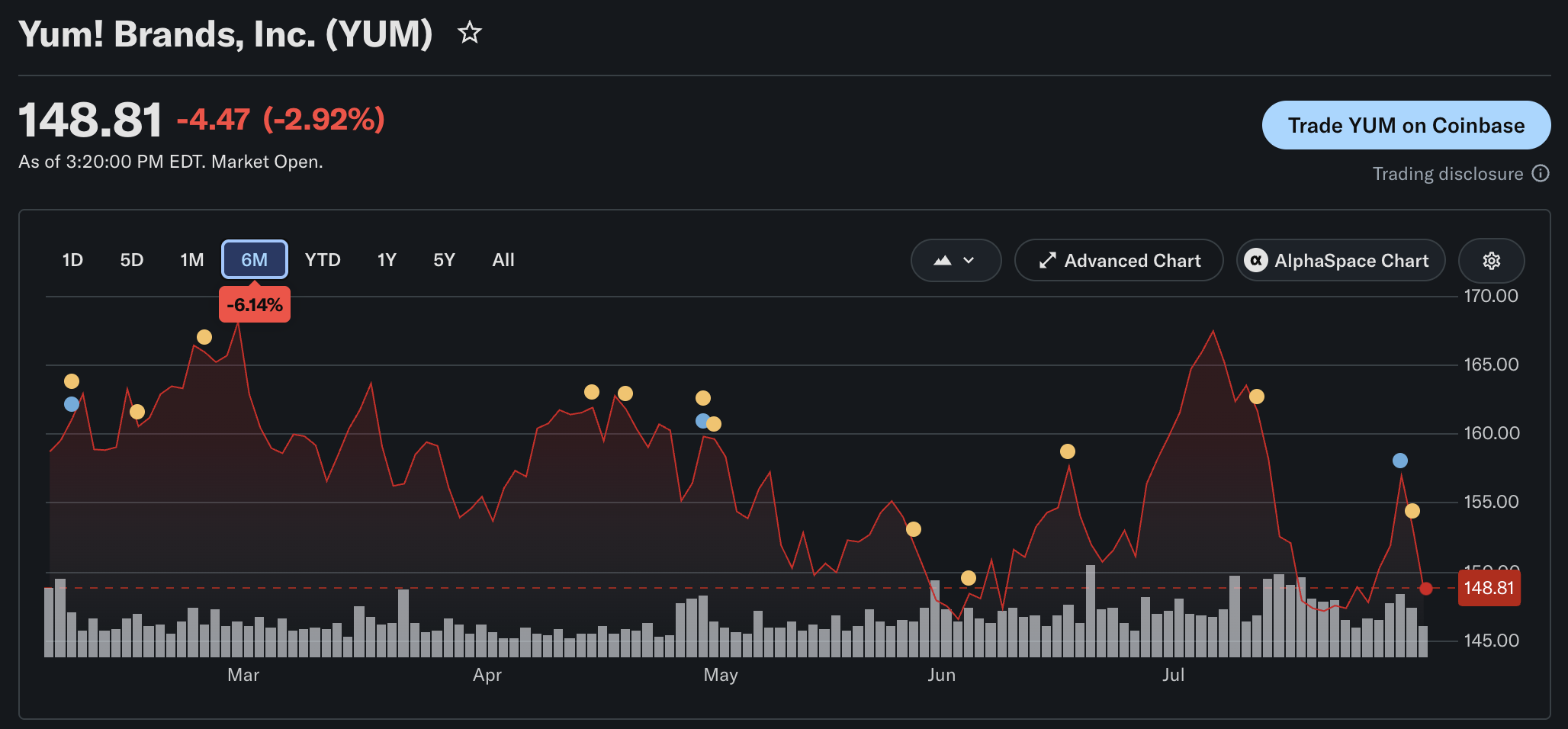Click the -6.14% change badge
Screen dimensions: 1568x729
click(x=255, y=305)
